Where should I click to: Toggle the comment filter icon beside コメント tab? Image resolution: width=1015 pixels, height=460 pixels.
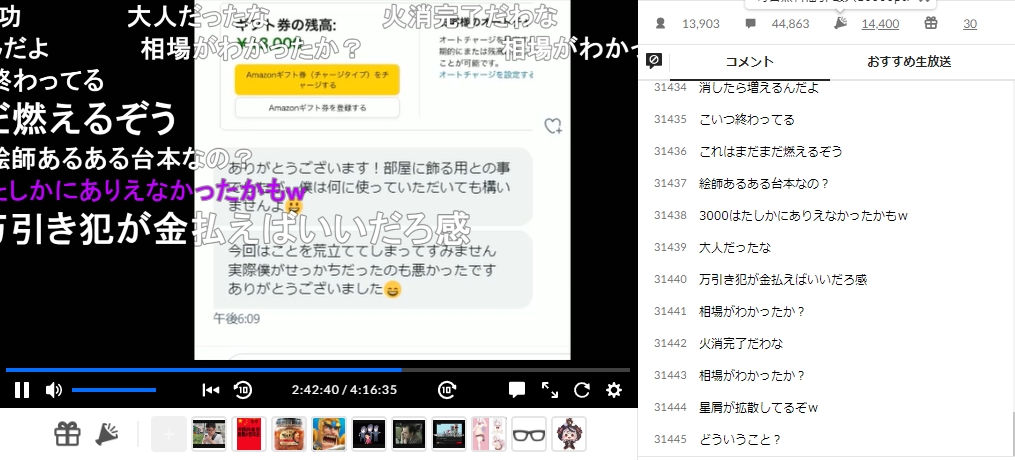tap(654, 61)
